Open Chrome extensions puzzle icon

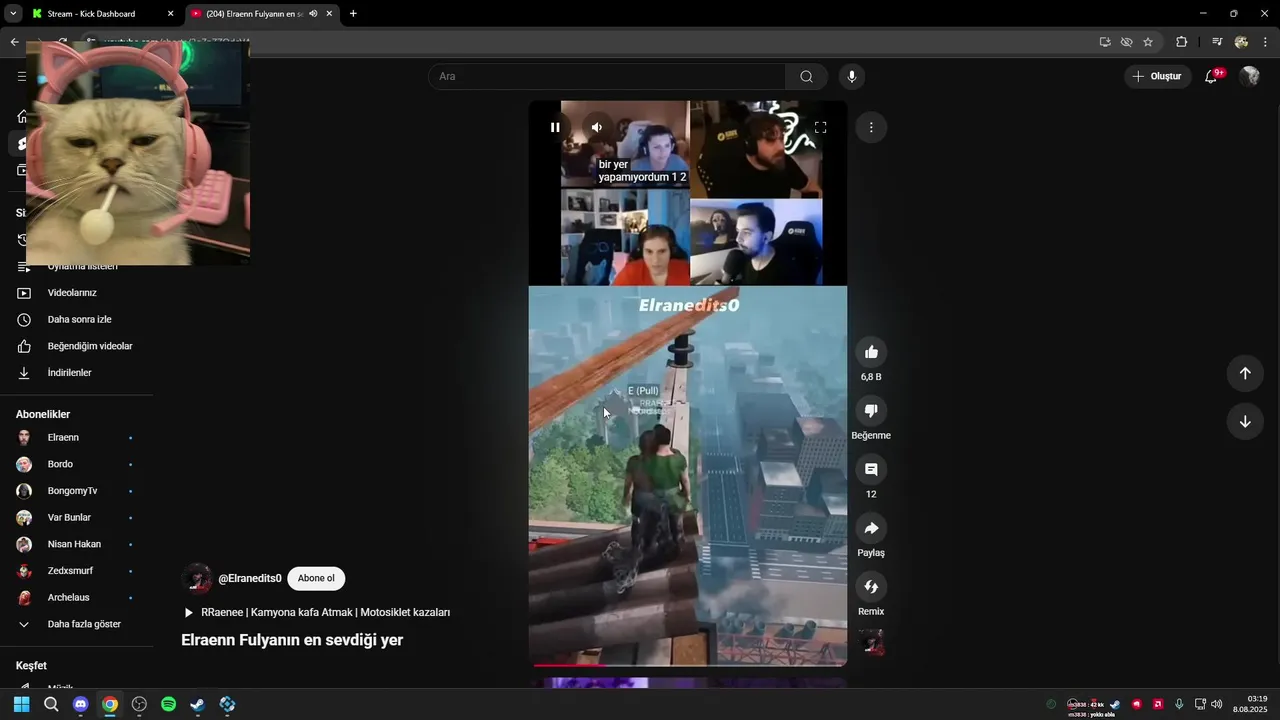pyautogui.click(x=1182, y=42)
